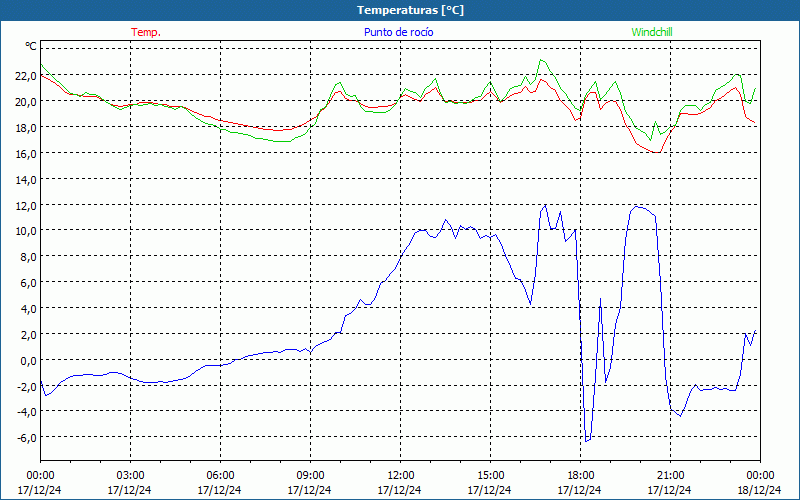Click the "12,0" y-axis value
Screen dimensions: 800x500
tap(26, 206)
